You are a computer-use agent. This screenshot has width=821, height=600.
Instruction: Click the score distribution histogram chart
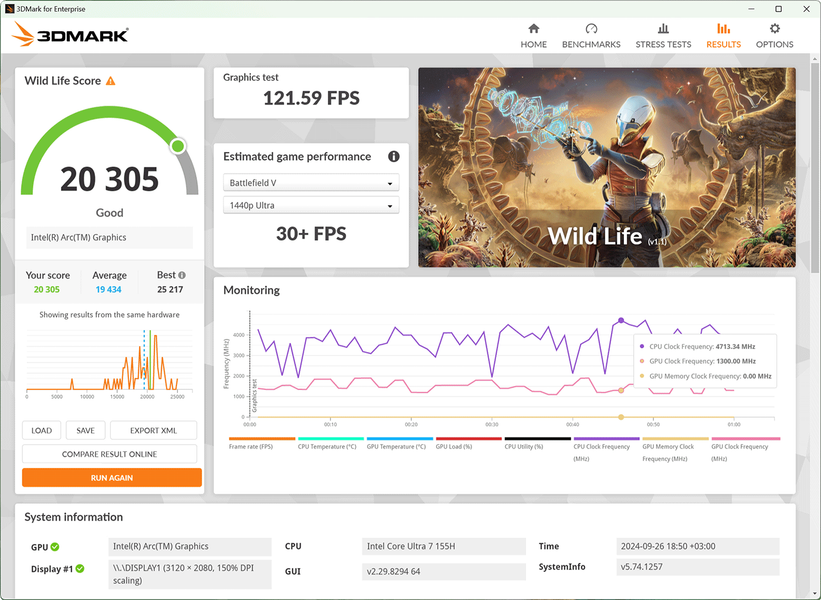point(109,362)
